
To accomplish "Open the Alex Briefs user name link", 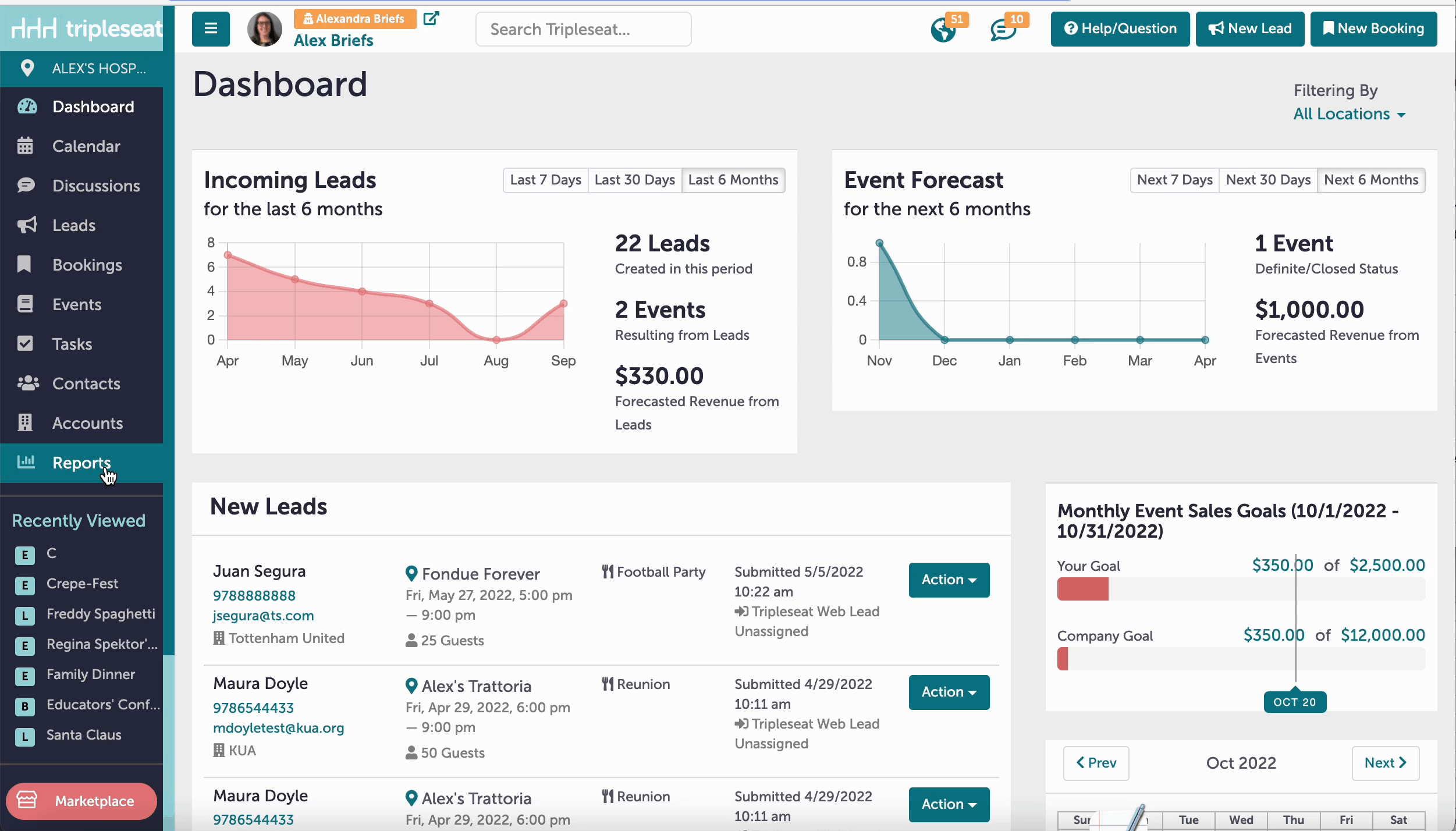I will [x=333, y=40].
